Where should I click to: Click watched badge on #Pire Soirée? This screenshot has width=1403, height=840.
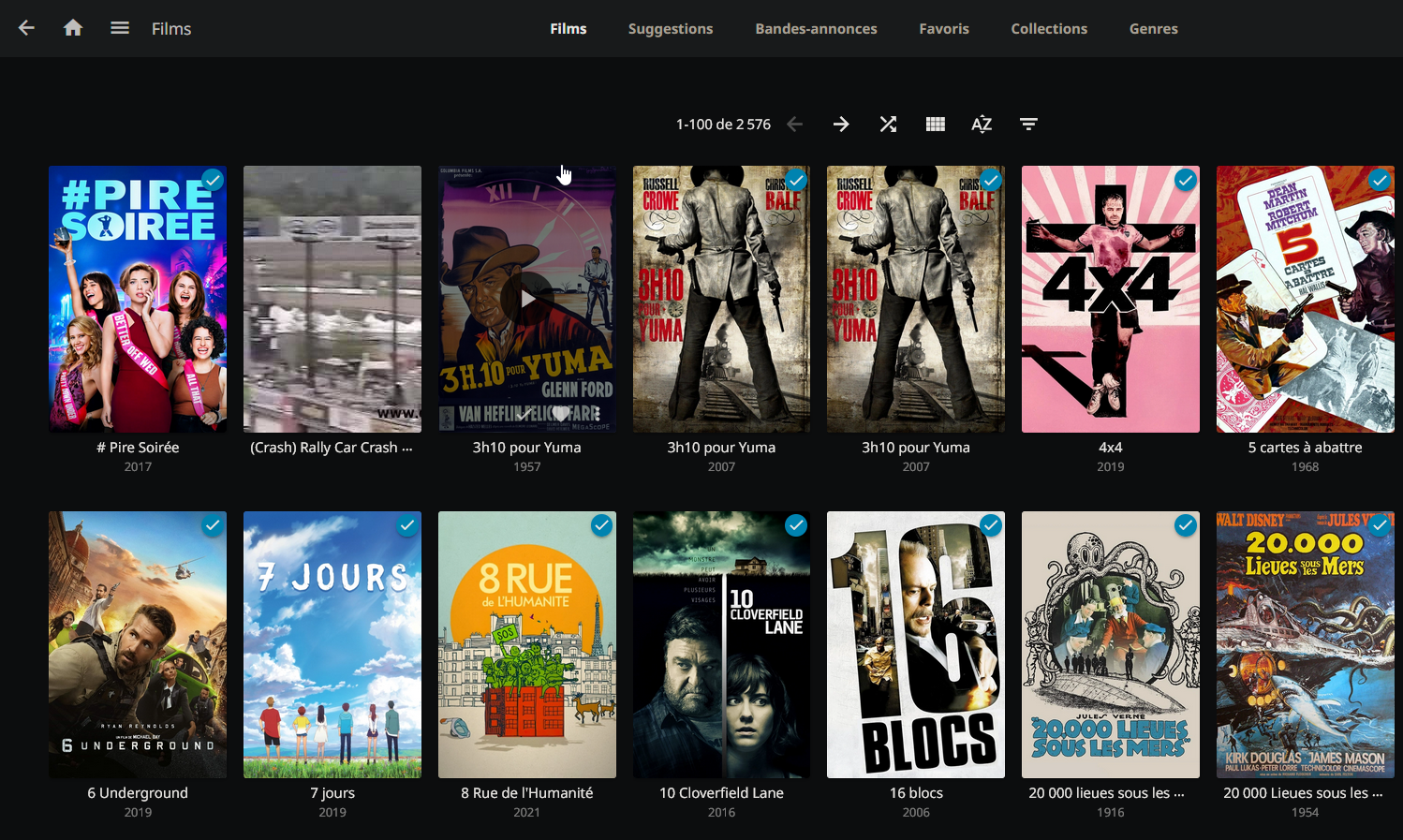[x=213, y=180]
